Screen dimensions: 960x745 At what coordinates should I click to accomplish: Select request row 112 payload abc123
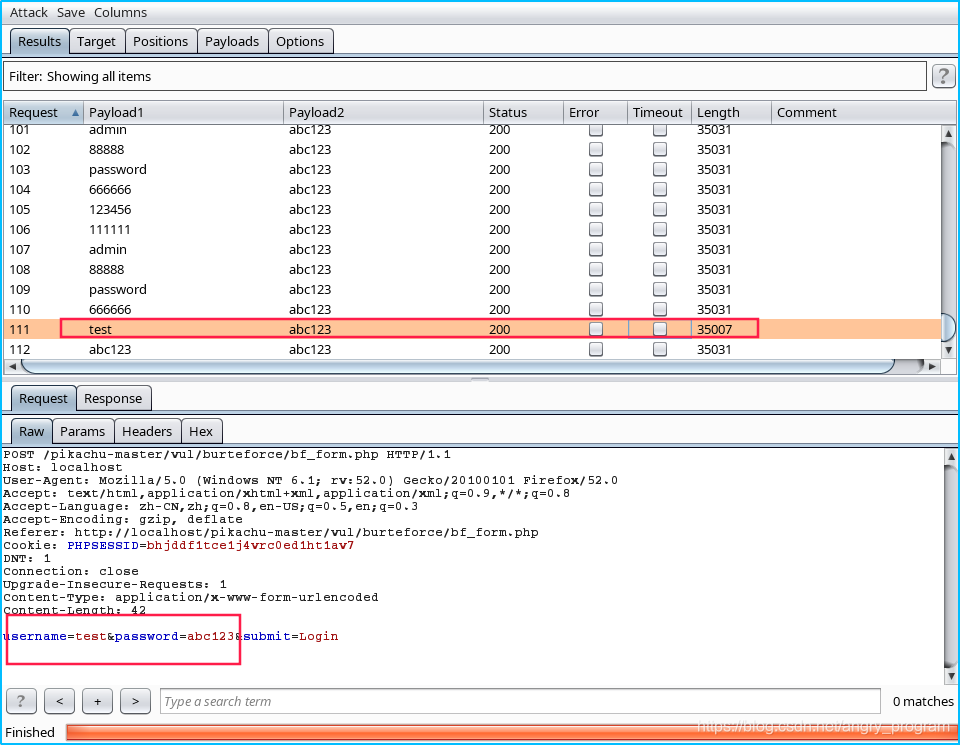click(472, 350)
